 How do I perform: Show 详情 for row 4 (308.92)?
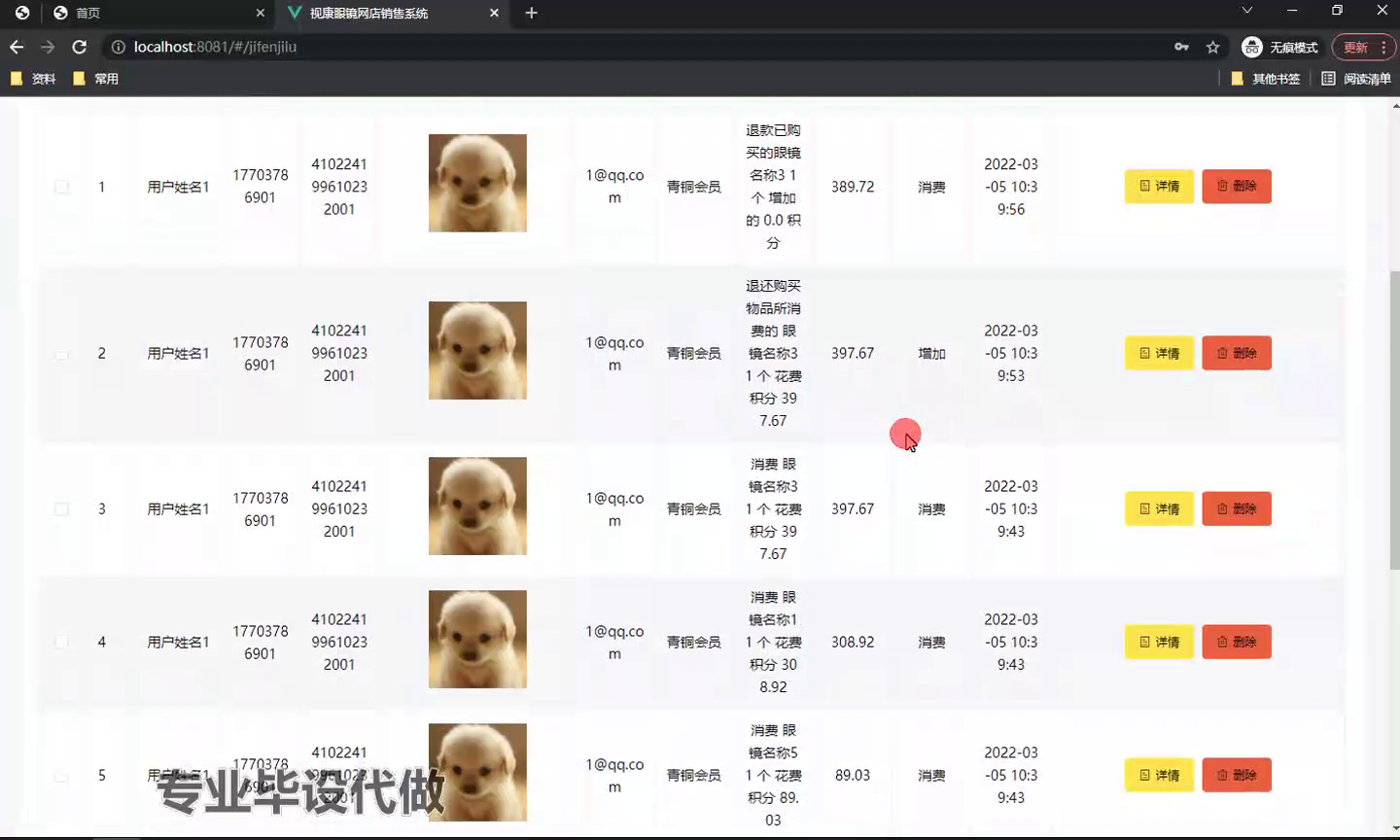(1159, 643)
